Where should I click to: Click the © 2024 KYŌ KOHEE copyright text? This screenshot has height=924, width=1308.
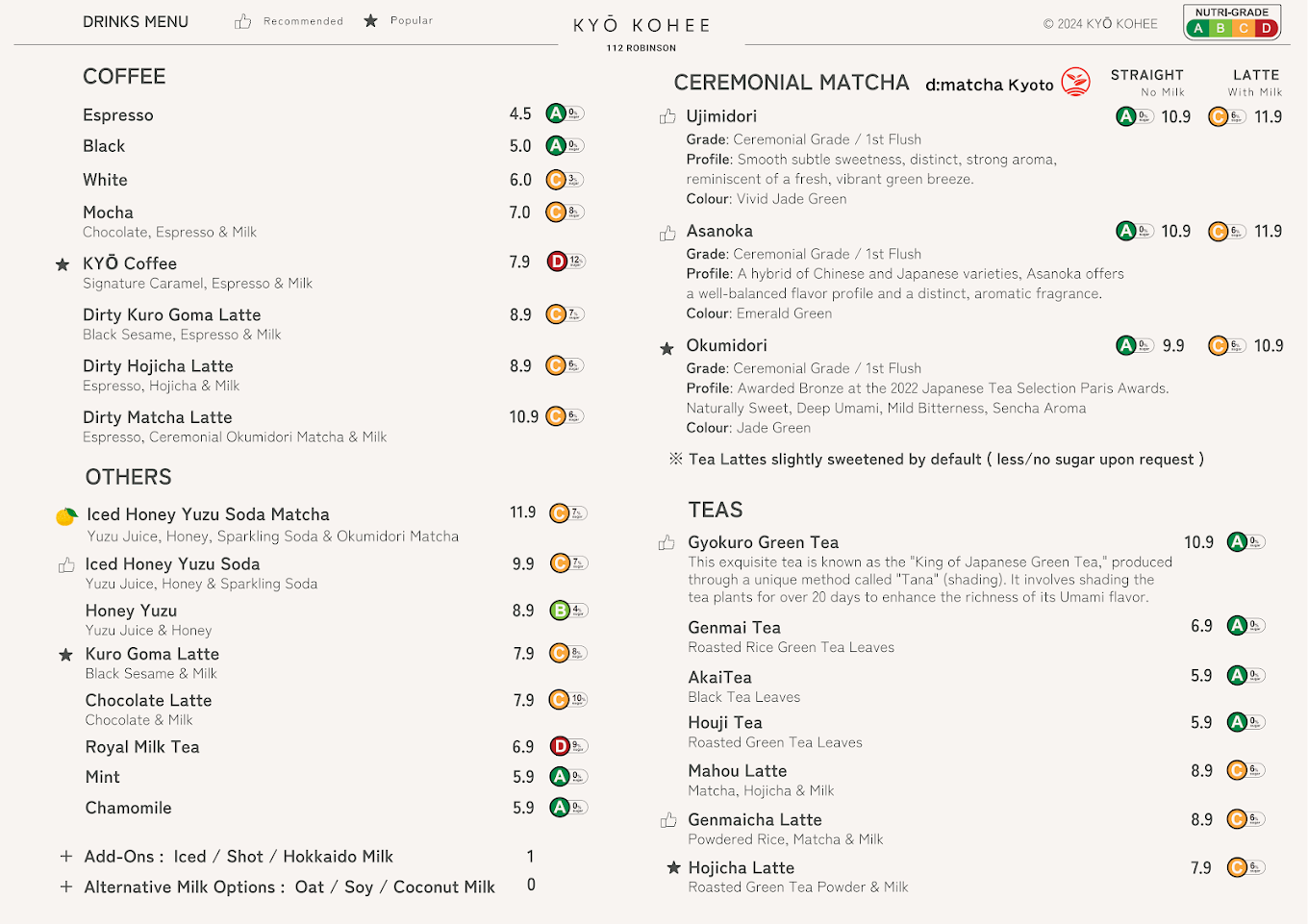click(x=1100, y=24)
